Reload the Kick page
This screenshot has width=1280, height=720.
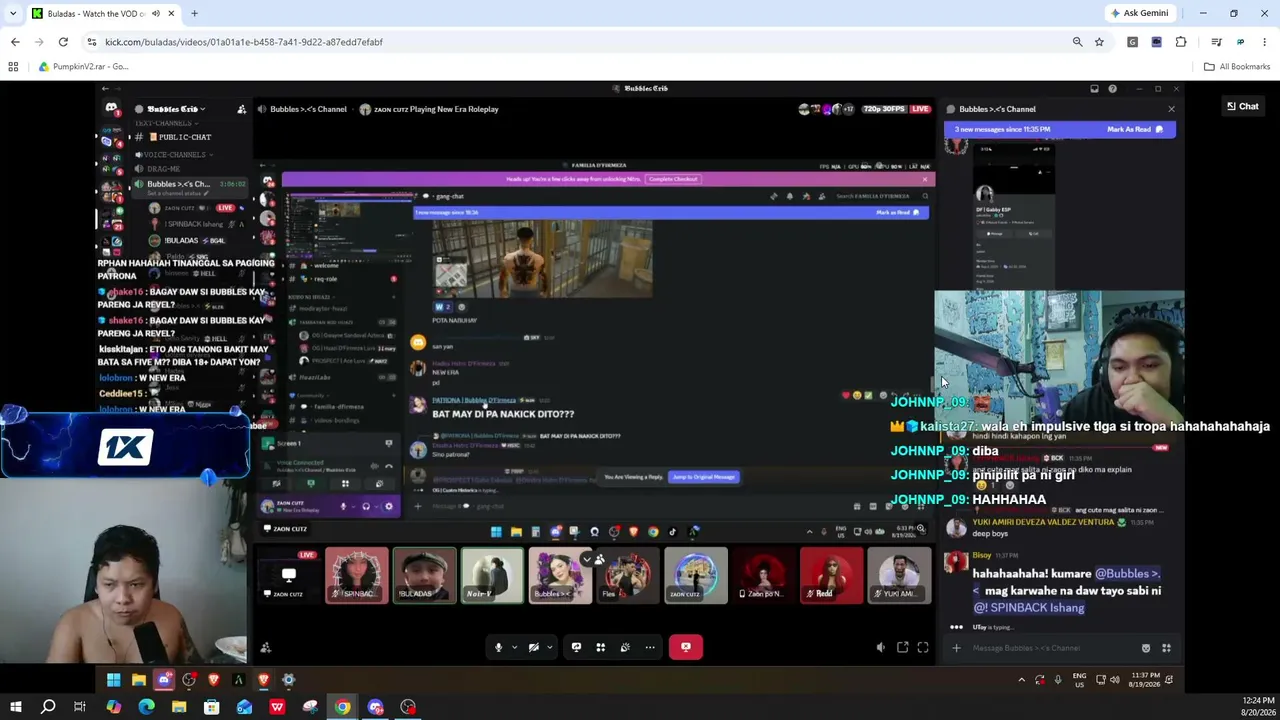click(x=63, y=42)
